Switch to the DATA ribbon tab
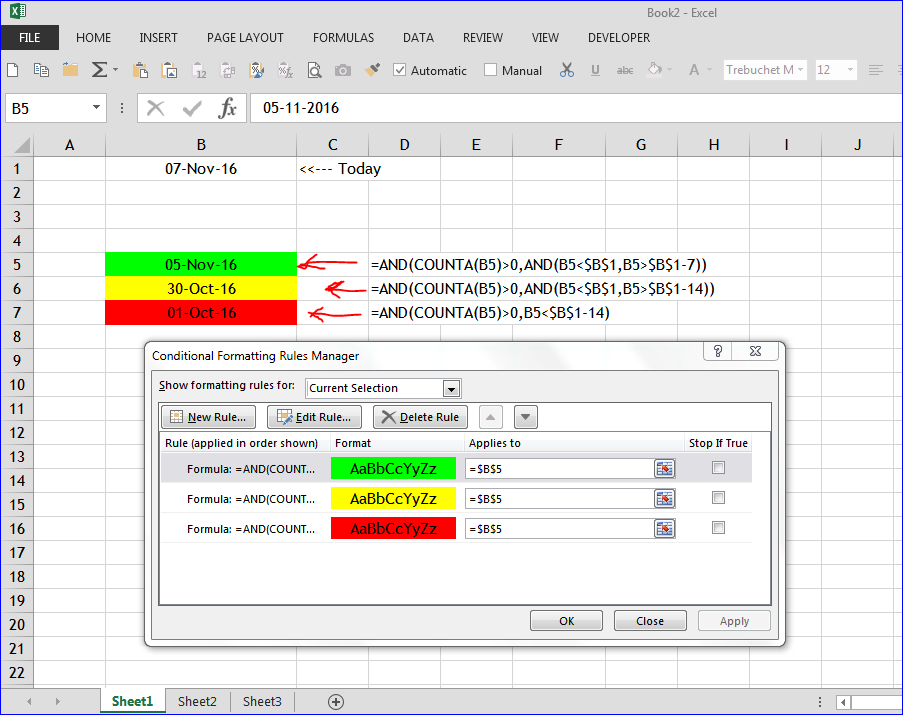Image resolution: width=903 pixels, height=715 pixels. pyautogui.click(x=418, y=37)
